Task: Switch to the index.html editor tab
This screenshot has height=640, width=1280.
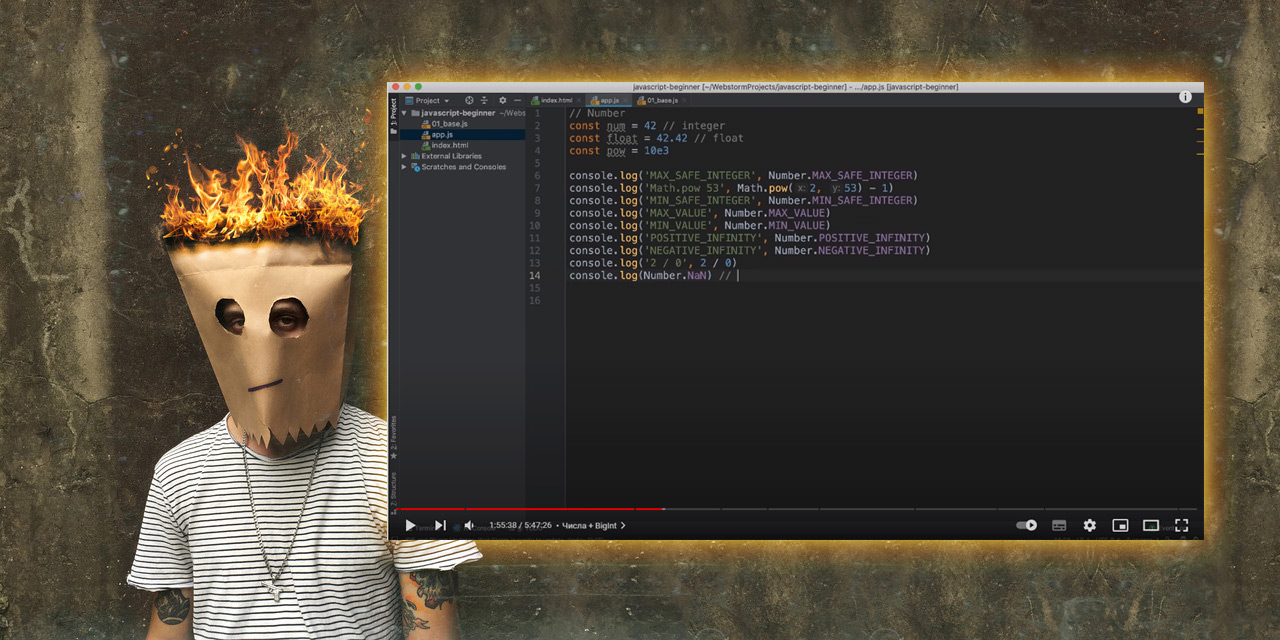Action: [x=556, y=101]
